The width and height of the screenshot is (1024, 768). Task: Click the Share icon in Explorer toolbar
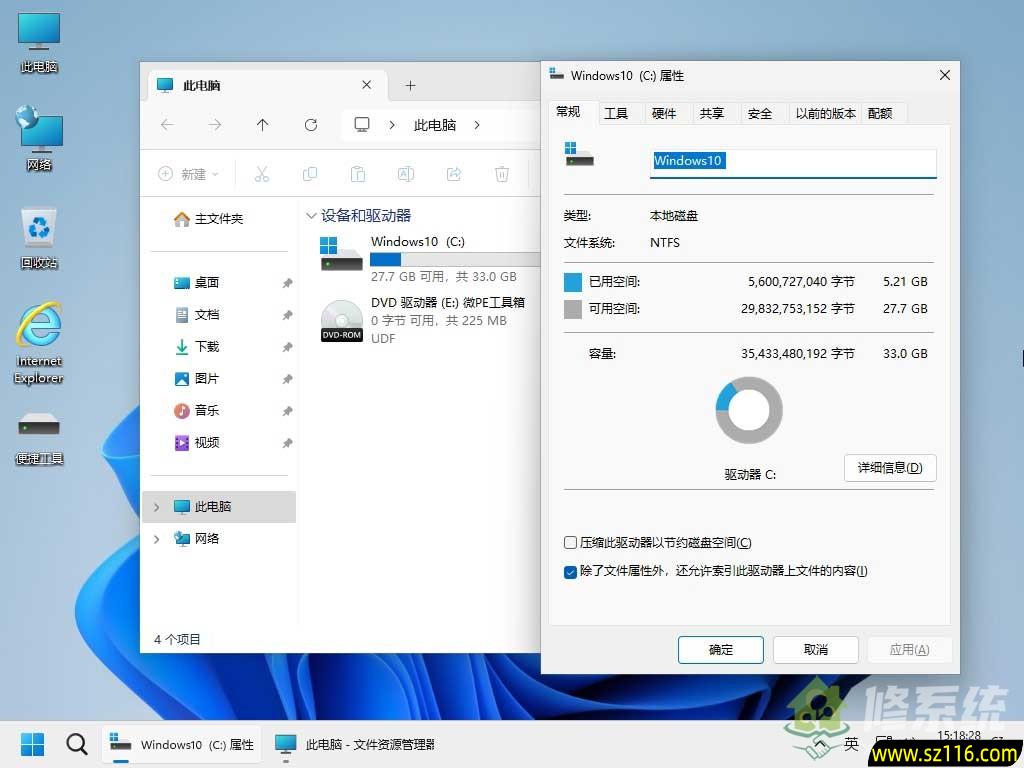coord(453,174)
